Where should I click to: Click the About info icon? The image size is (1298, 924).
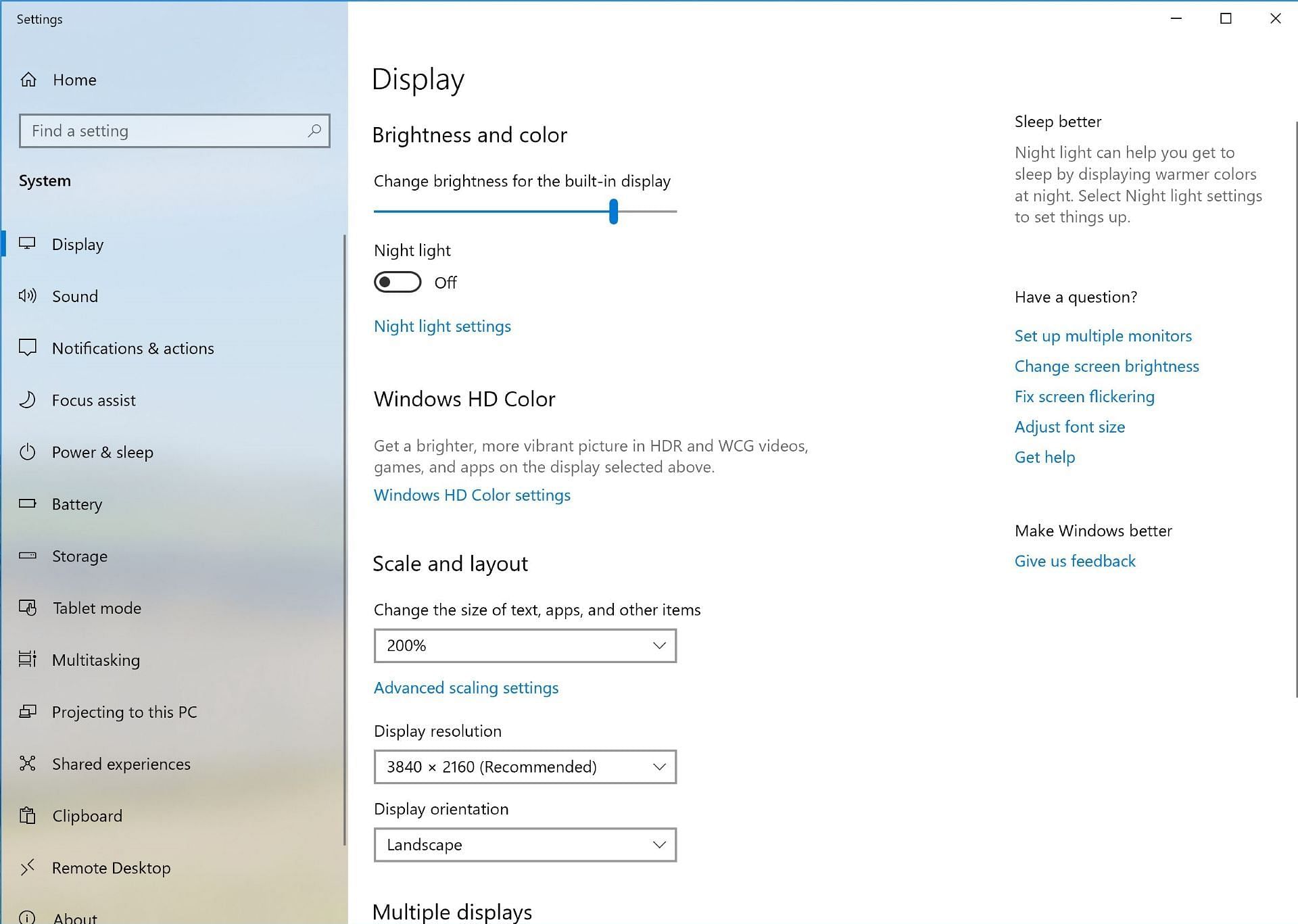(x=27, y=917)
